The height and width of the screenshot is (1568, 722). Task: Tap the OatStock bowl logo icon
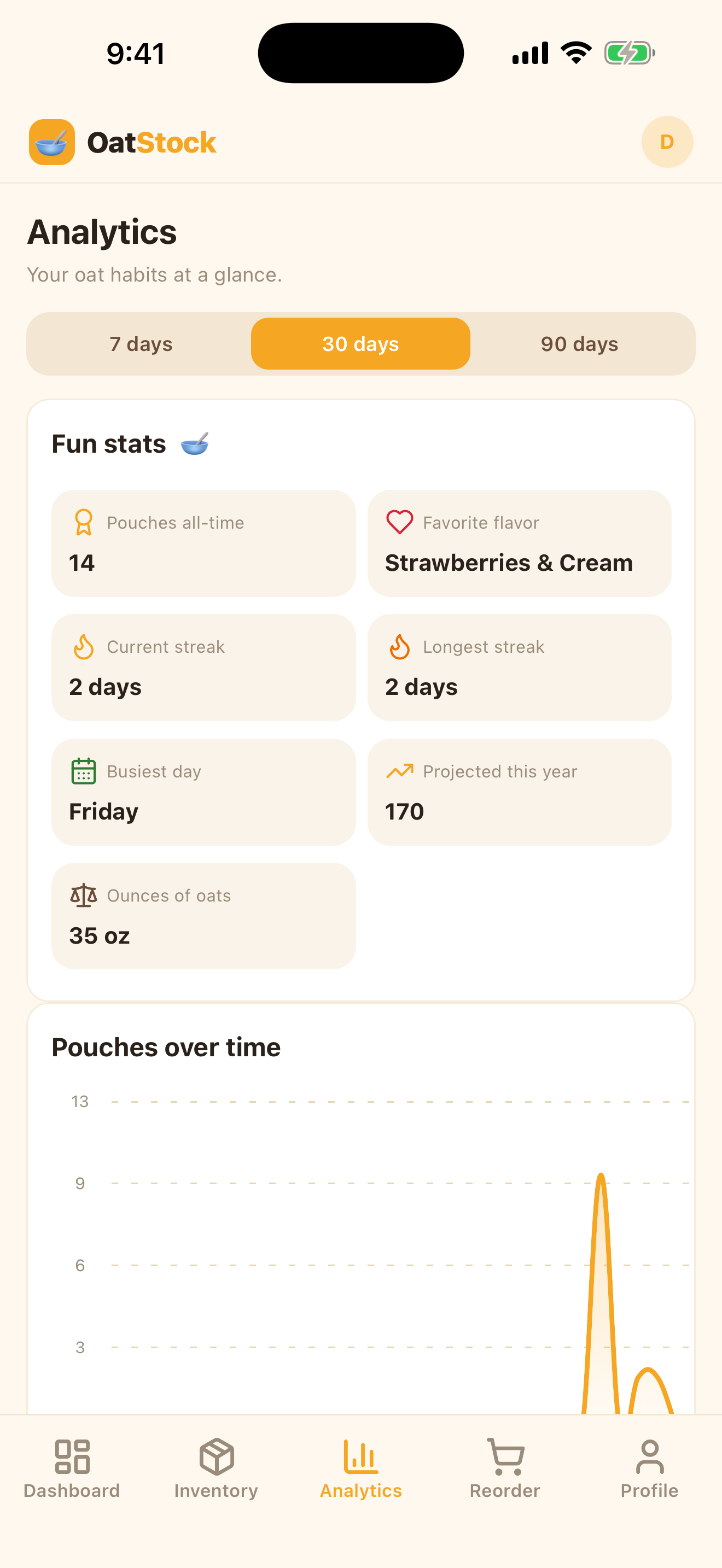pos(52,142)
